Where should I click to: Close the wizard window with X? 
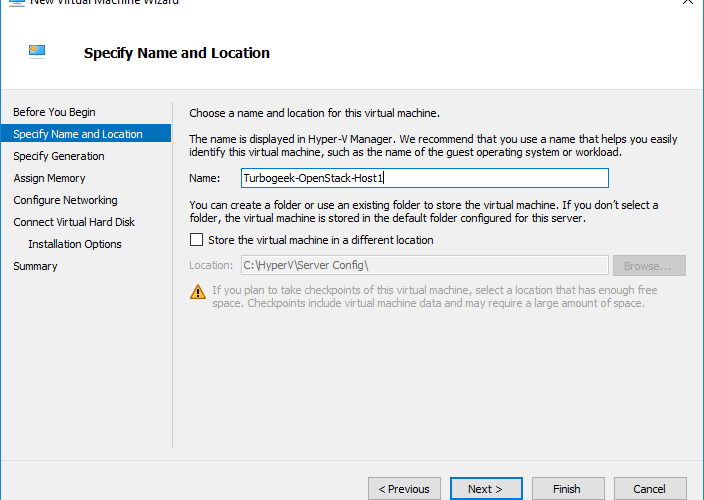[688, 2]
